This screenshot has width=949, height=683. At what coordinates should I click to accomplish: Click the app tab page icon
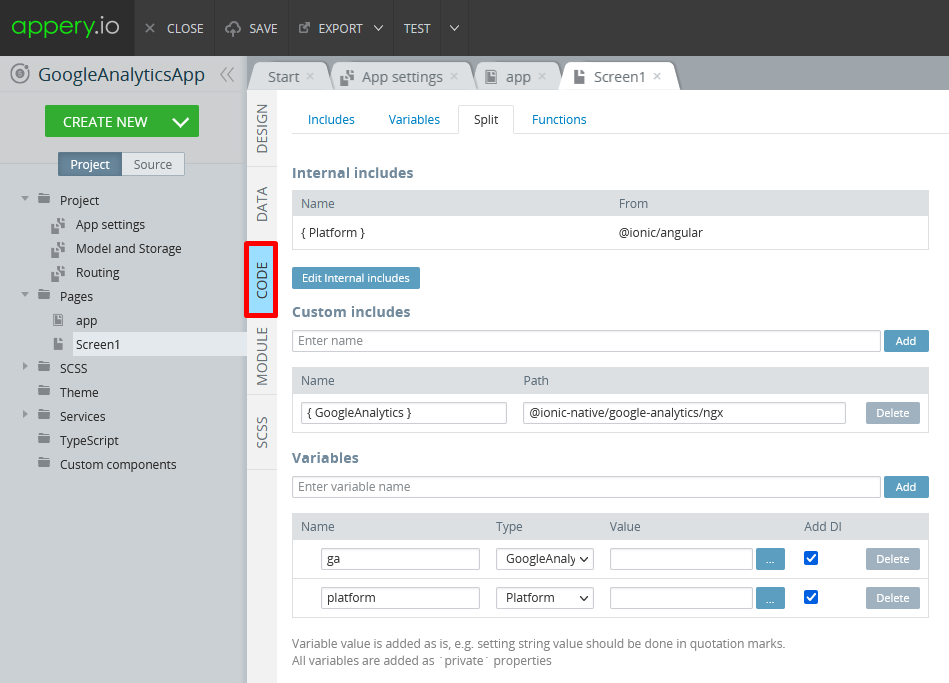coord(491,77)
